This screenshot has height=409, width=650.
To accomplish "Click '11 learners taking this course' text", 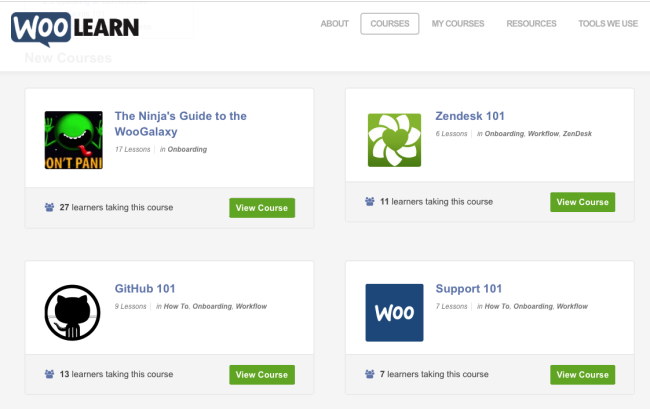I will 437,201.
